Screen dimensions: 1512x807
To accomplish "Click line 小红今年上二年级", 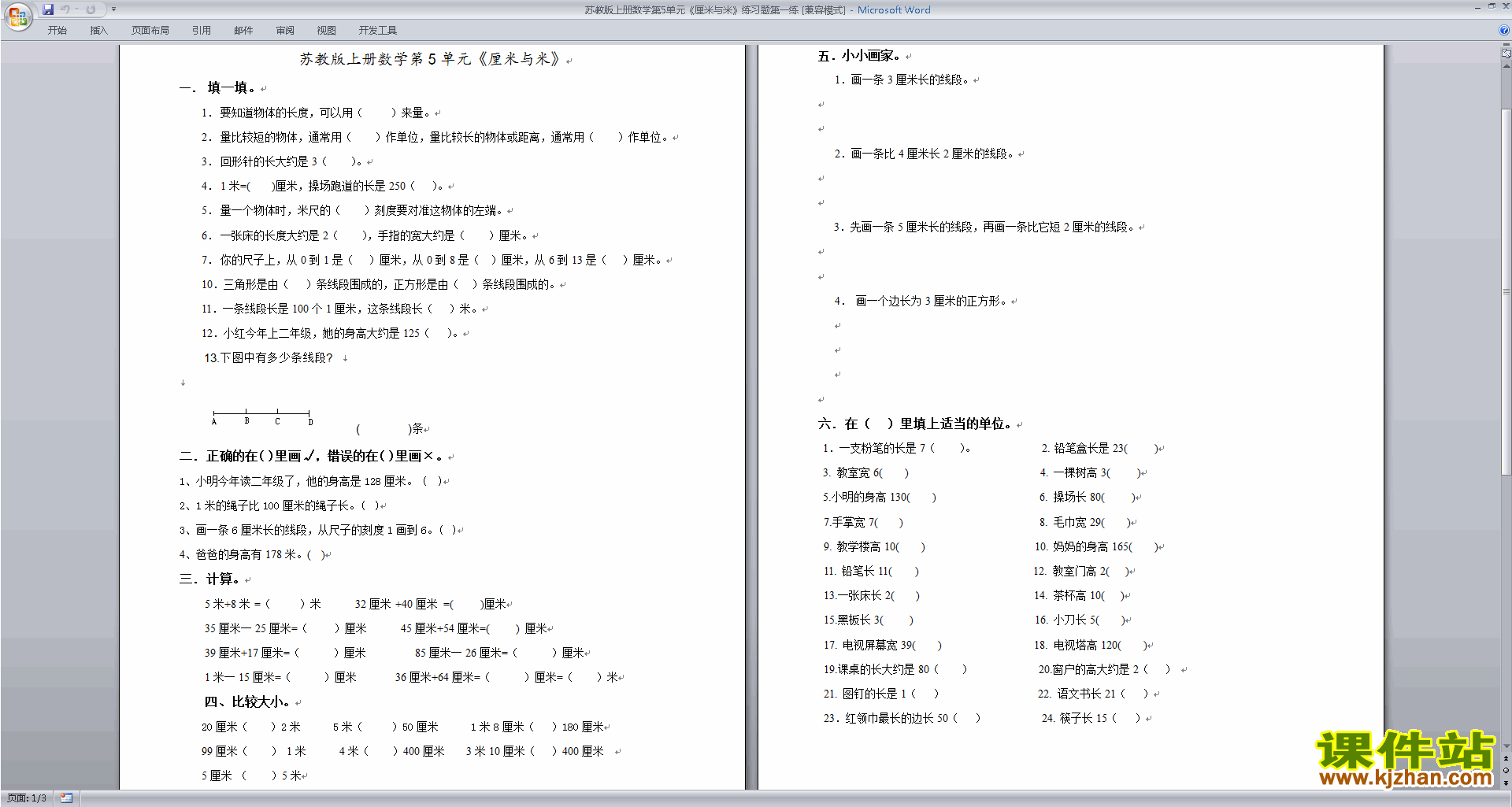I will click(x=330, y=333).
